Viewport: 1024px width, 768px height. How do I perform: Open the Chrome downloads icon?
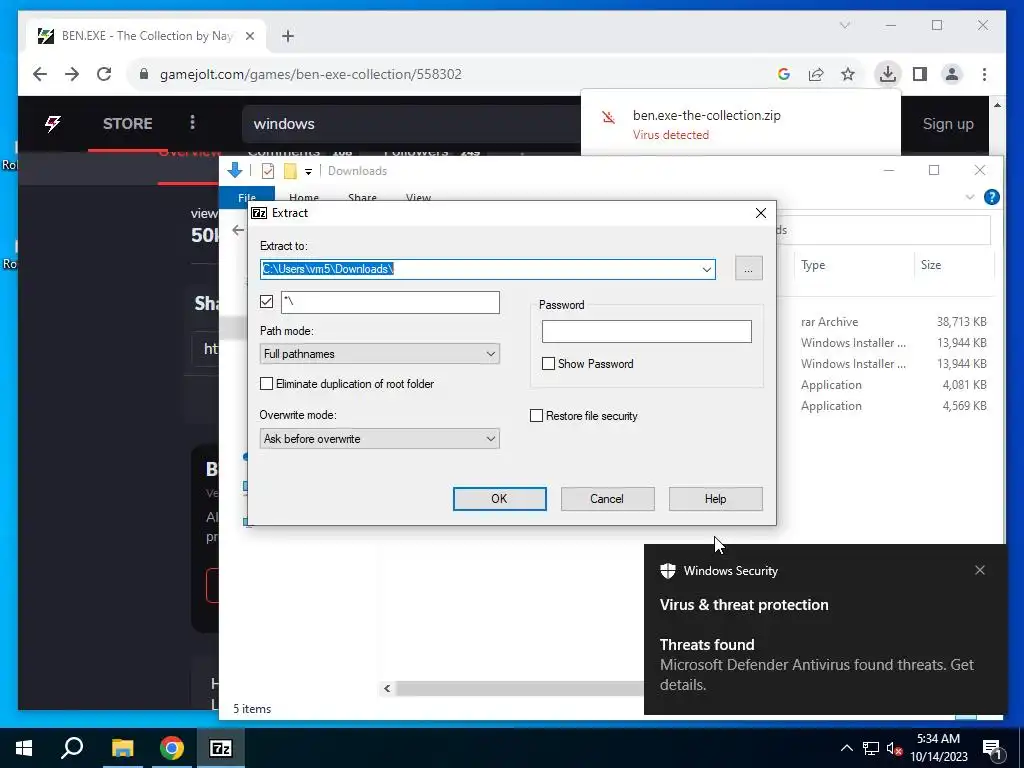(x=888, y=74)
